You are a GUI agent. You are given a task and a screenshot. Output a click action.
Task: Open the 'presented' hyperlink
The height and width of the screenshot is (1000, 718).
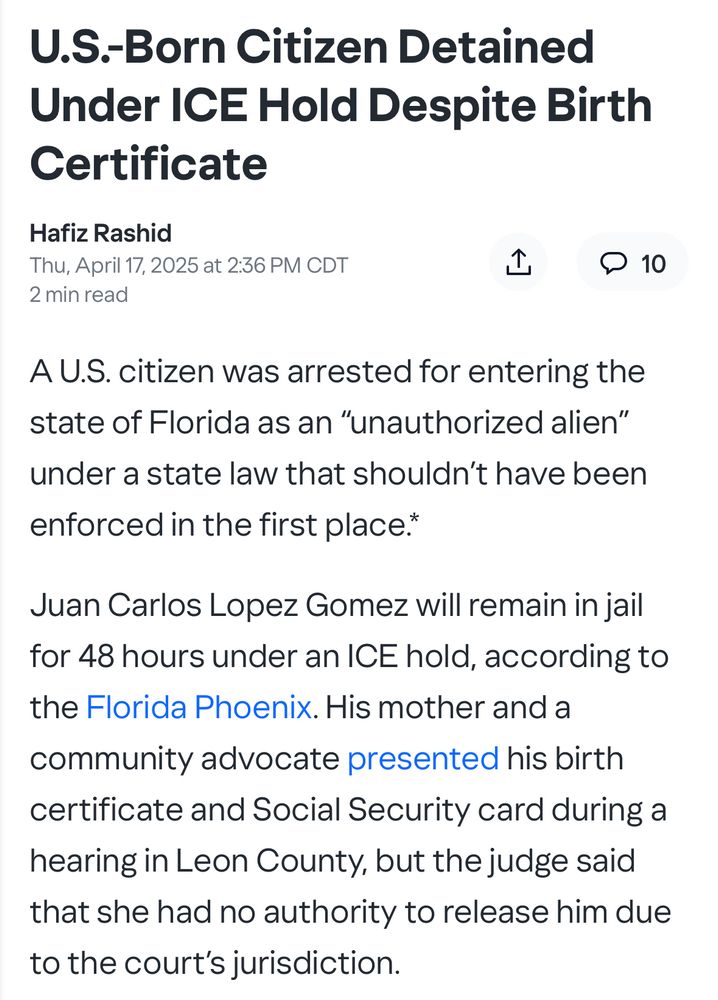(423, 758)
